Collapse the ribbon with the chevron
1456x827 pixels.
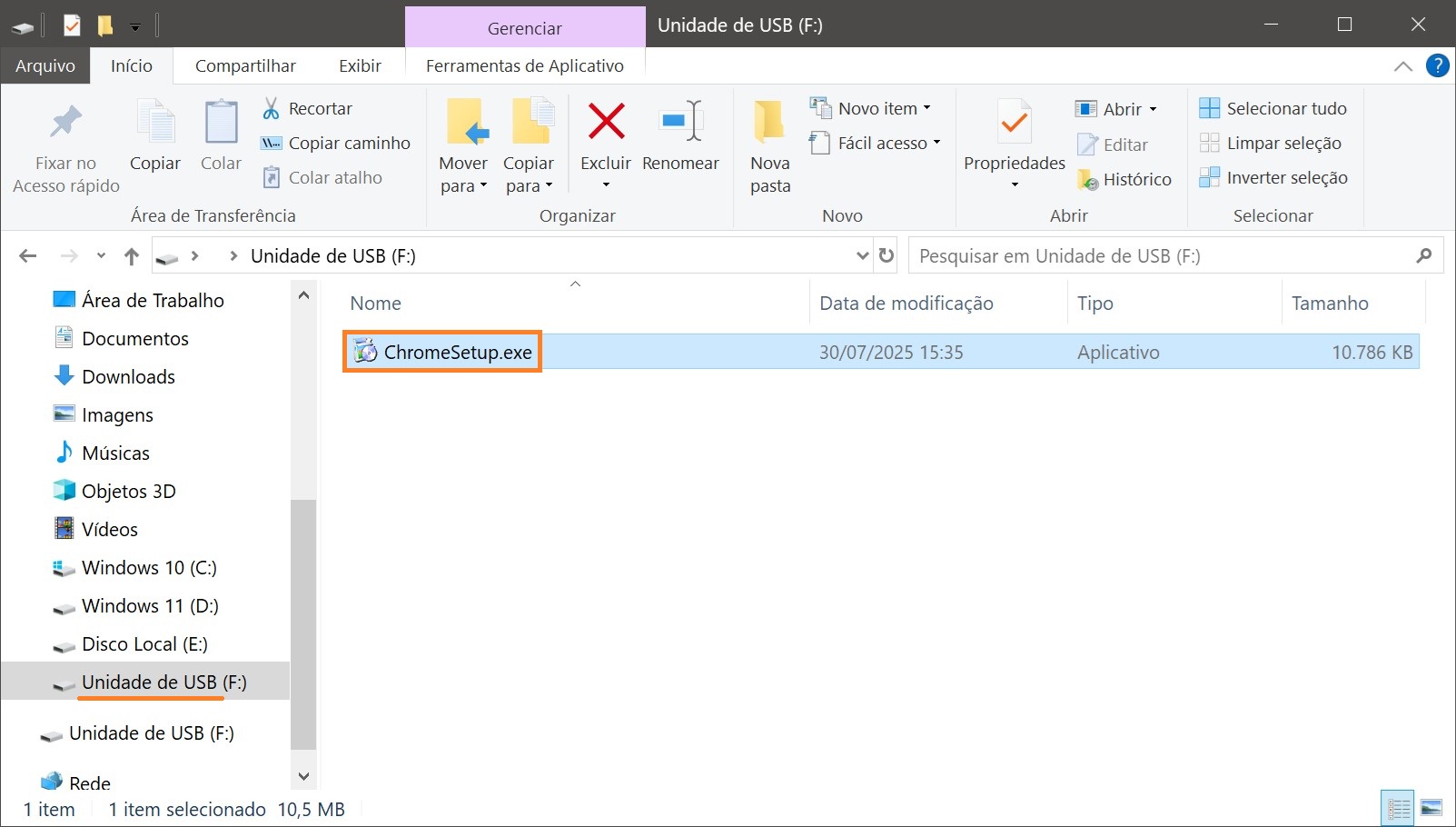1402,66
